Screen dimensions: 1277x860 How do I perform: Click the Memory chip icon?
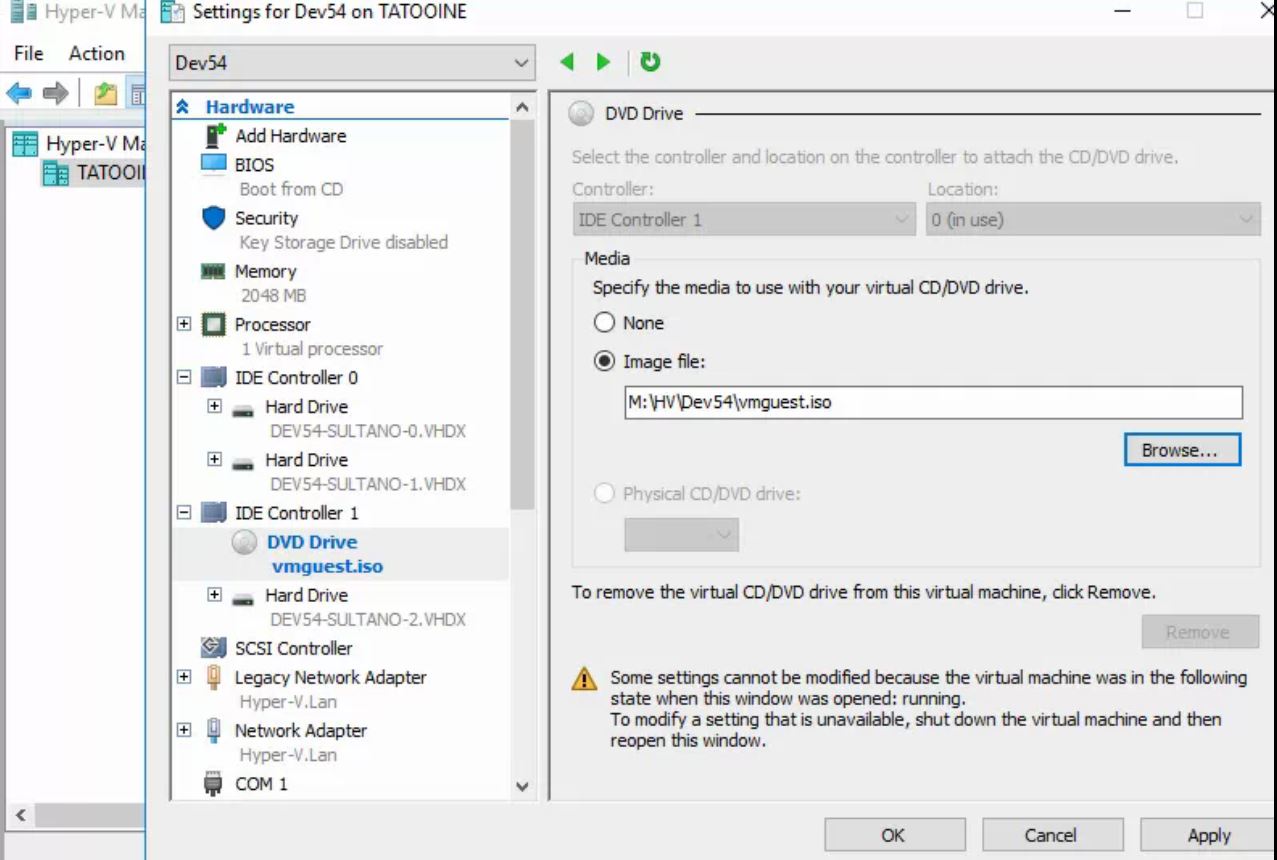pos(214,271)
